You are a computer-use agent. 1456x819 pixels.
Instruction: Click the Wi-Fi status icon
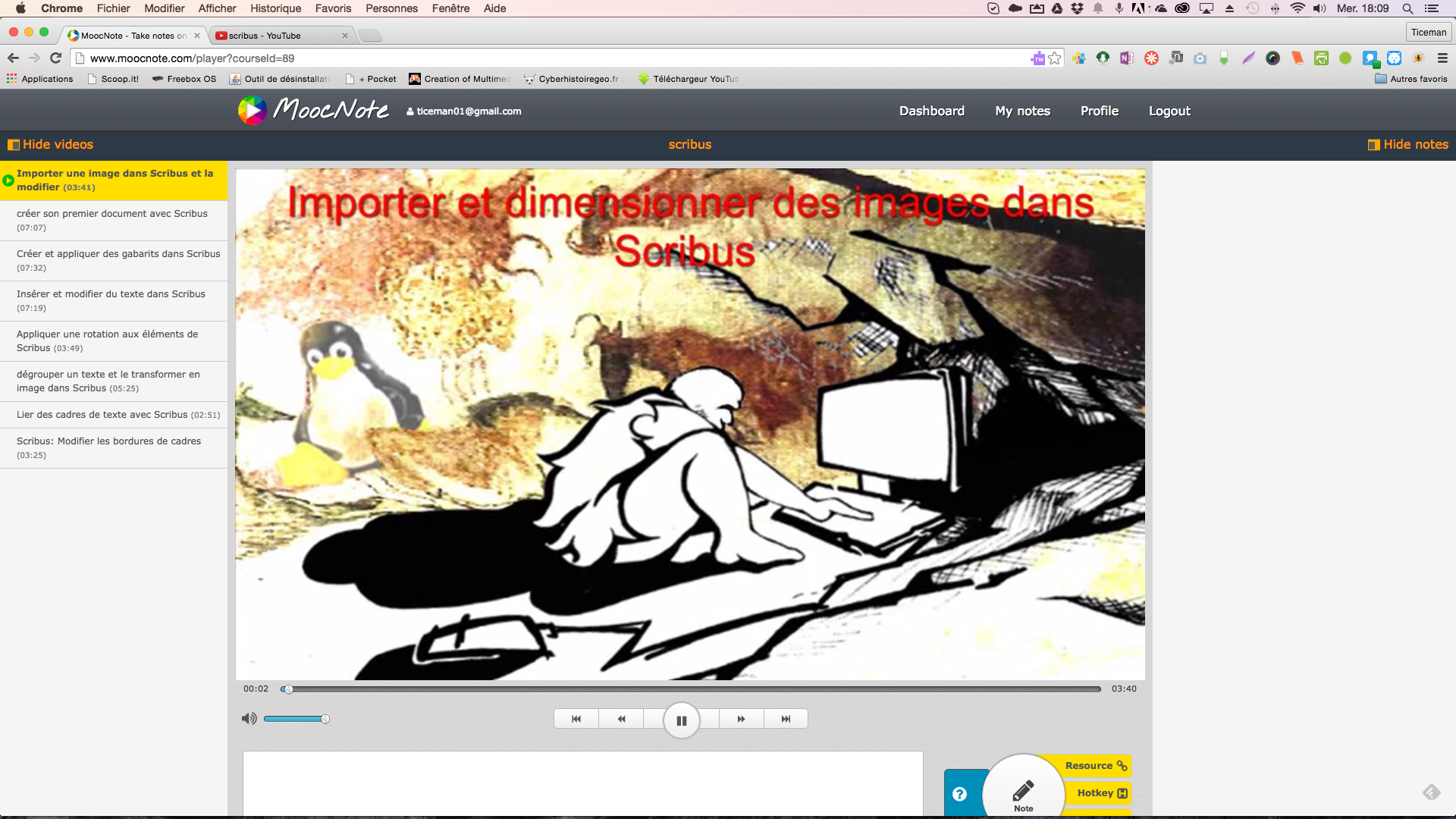tap(1298, 8)
